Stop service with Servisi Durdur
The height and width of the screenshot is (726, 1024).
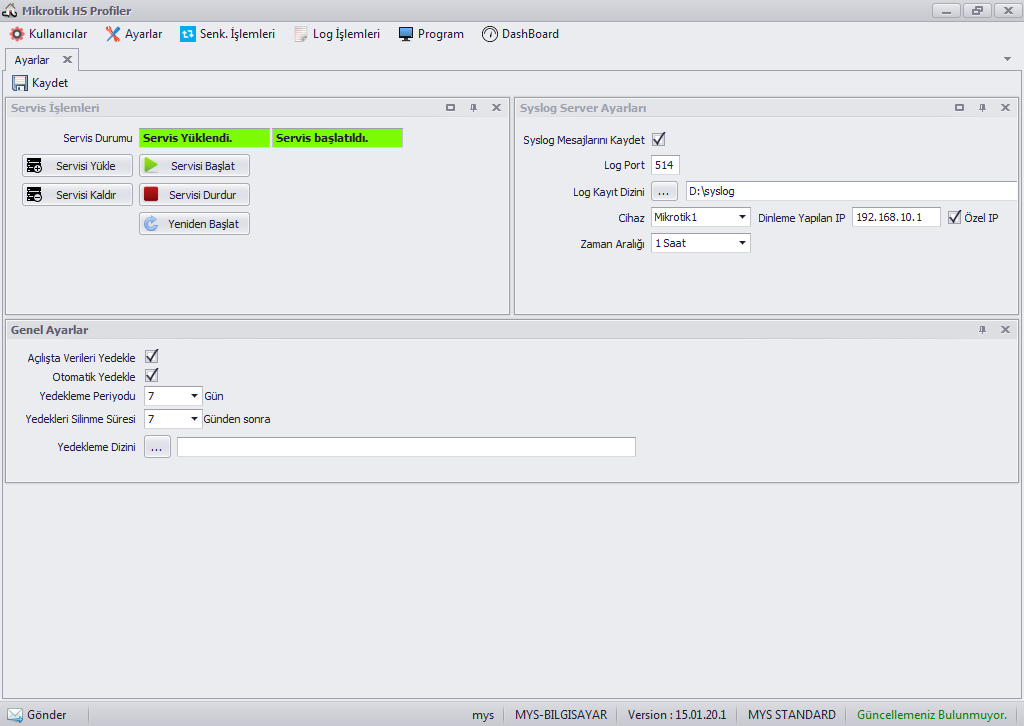tap(194, 195)
